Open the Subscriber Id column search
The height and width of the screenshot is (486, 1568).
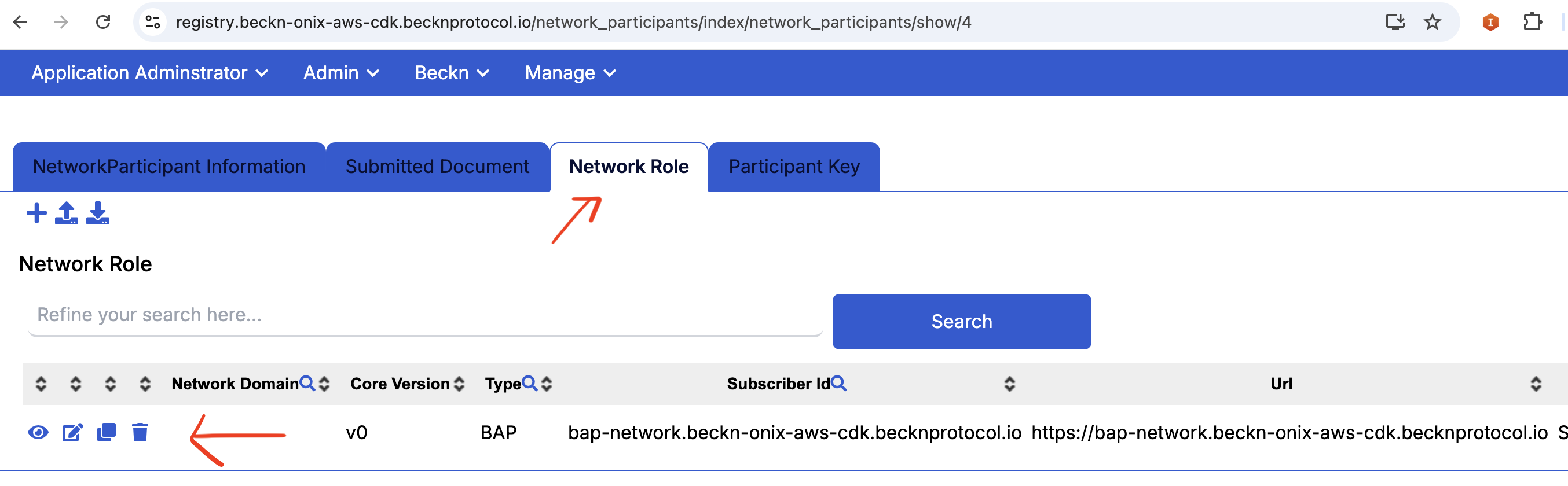[838, 383]
